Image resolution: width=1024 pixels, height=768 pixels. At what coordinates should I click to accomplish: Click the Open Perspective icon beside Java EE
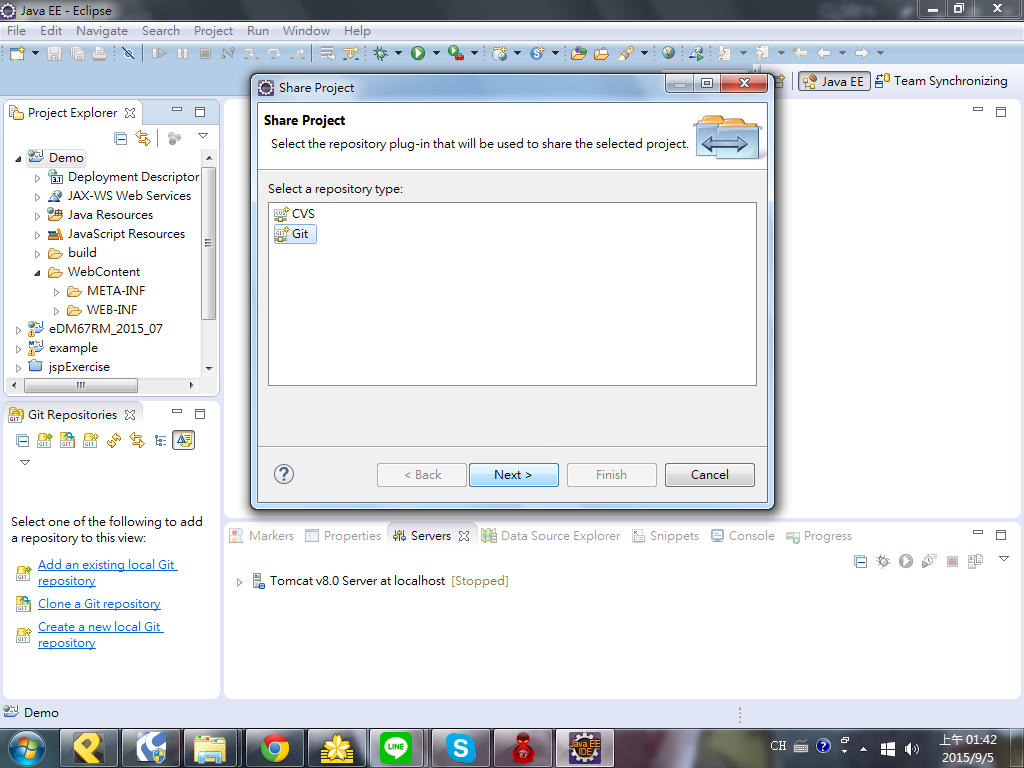(780, 81)
